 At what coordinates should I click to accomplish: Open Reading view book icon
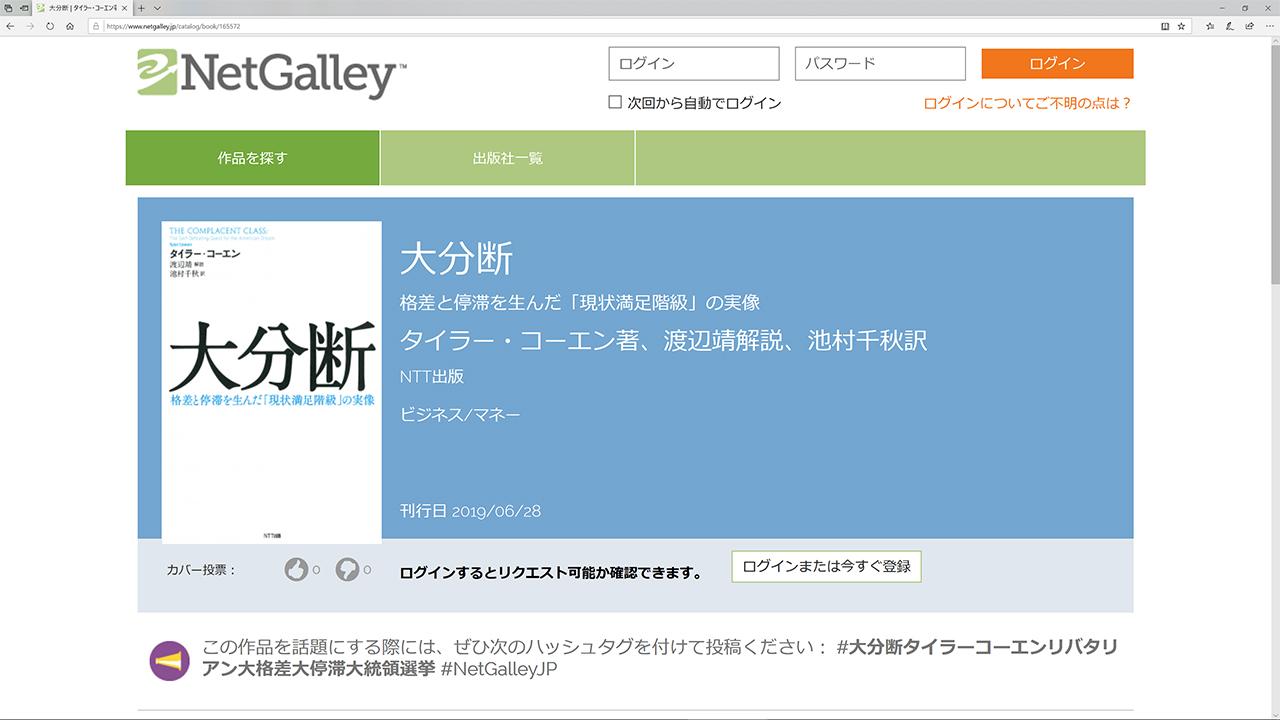pyautogui.click(x=1165, y=26)
